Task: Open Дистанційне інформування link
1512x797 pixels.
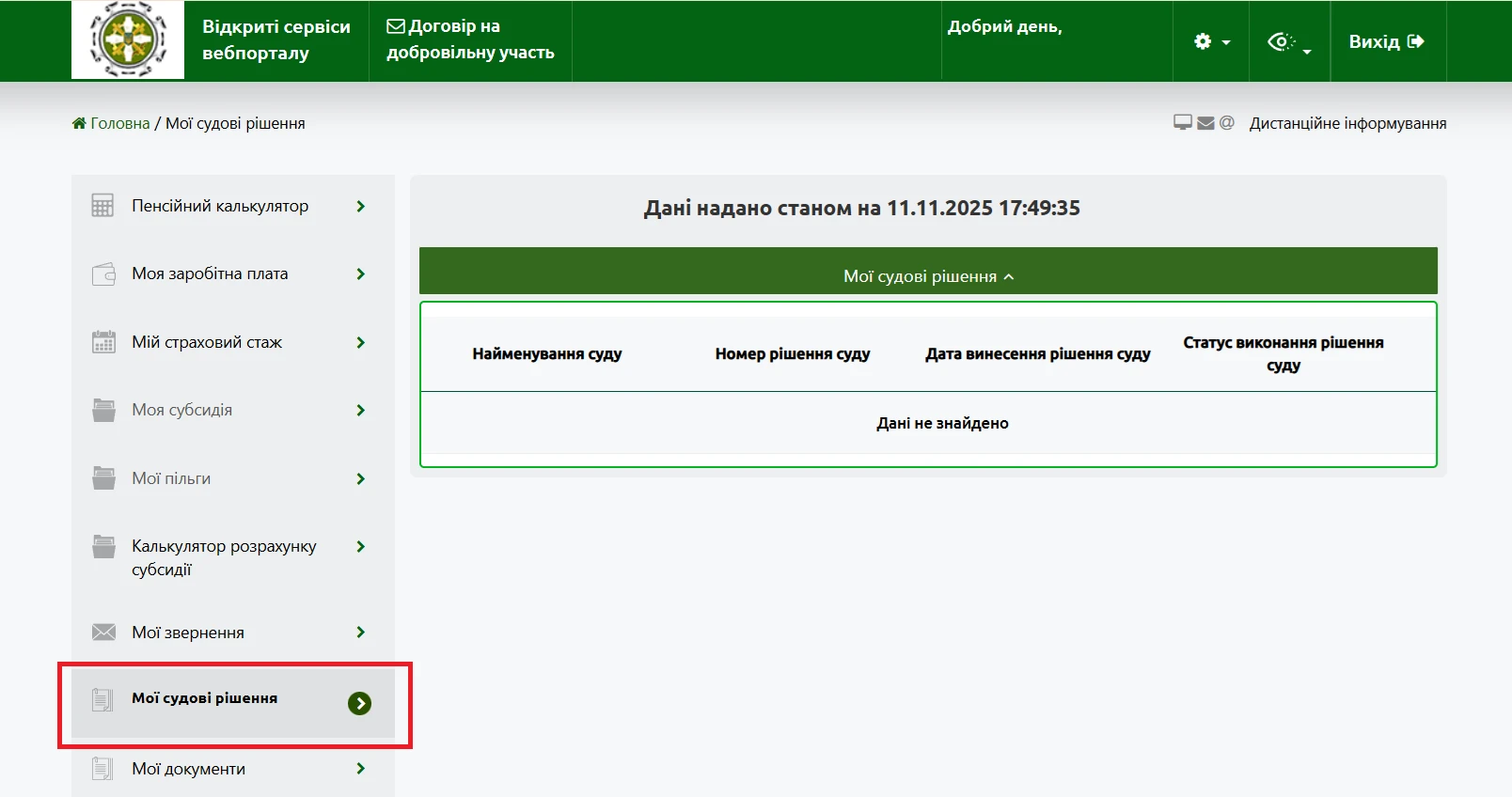Action: point(1347,123)
